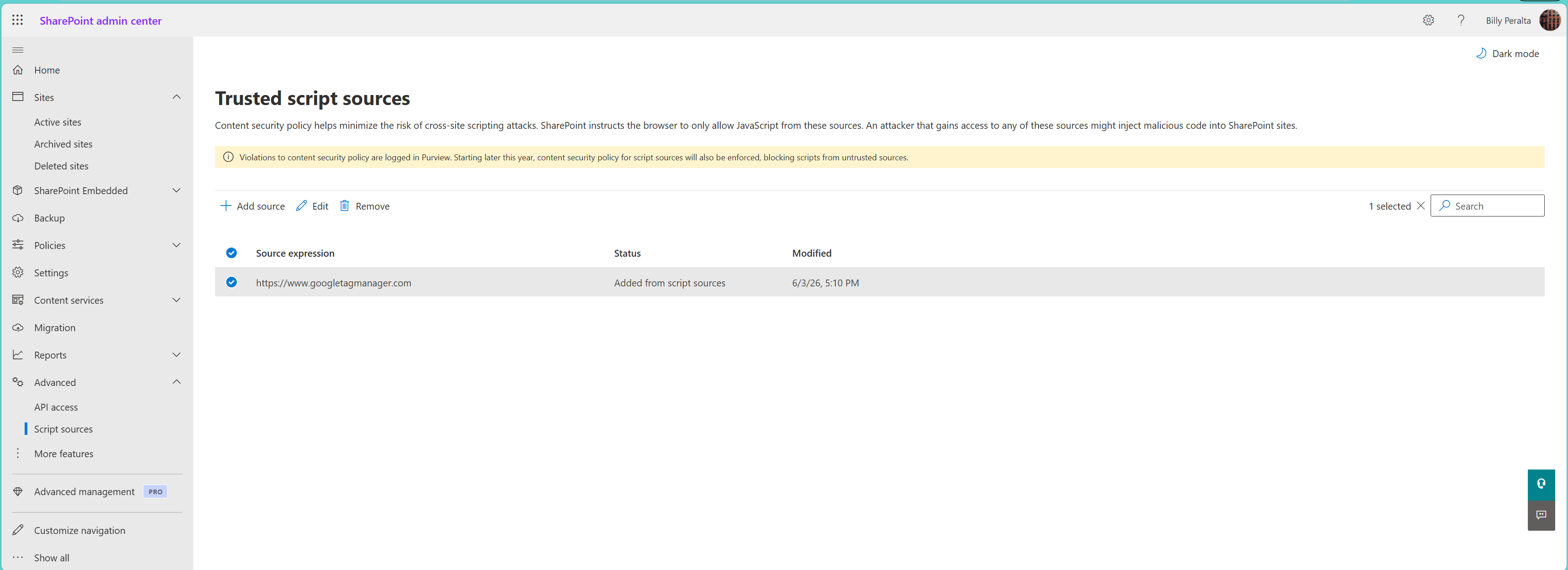The width and height of the screenshot is (1568, 570).
Task: Click the Dark mode moon icon
Action: tap(1480, 53)
